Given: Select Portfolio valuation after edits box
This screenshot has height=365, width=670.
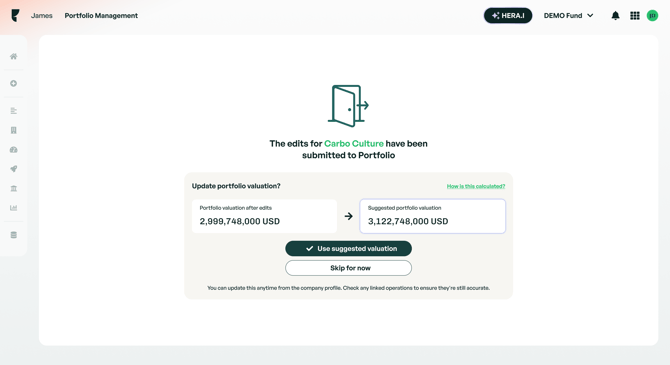Looking at the screenshot, I should [264, 216].
